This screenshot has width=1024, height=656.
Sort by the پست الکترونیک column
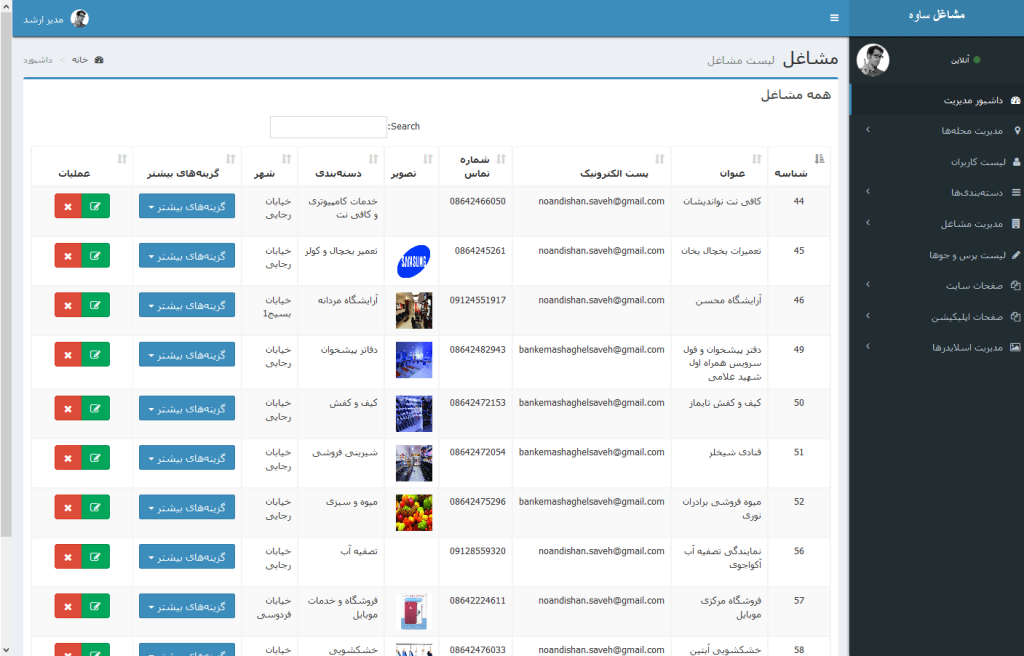[x=592, y=166]
